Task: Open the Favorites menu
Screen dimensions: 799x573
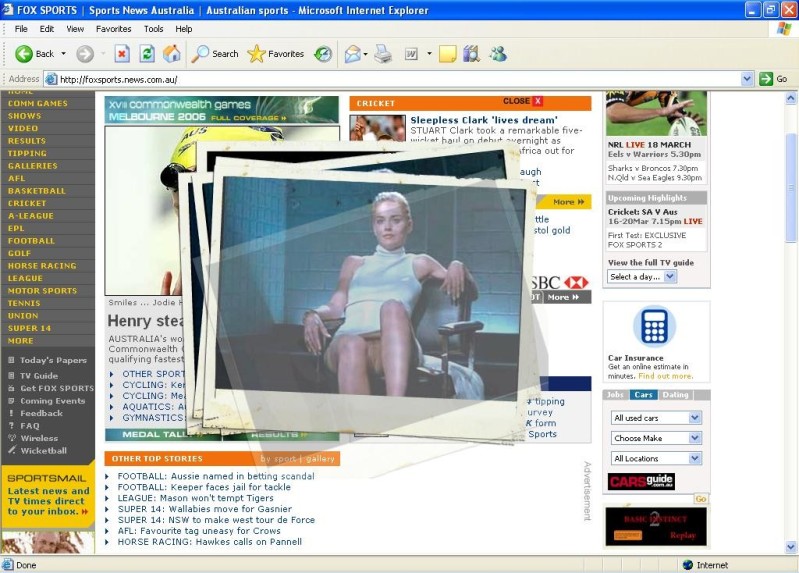Action: click(114, 29)
